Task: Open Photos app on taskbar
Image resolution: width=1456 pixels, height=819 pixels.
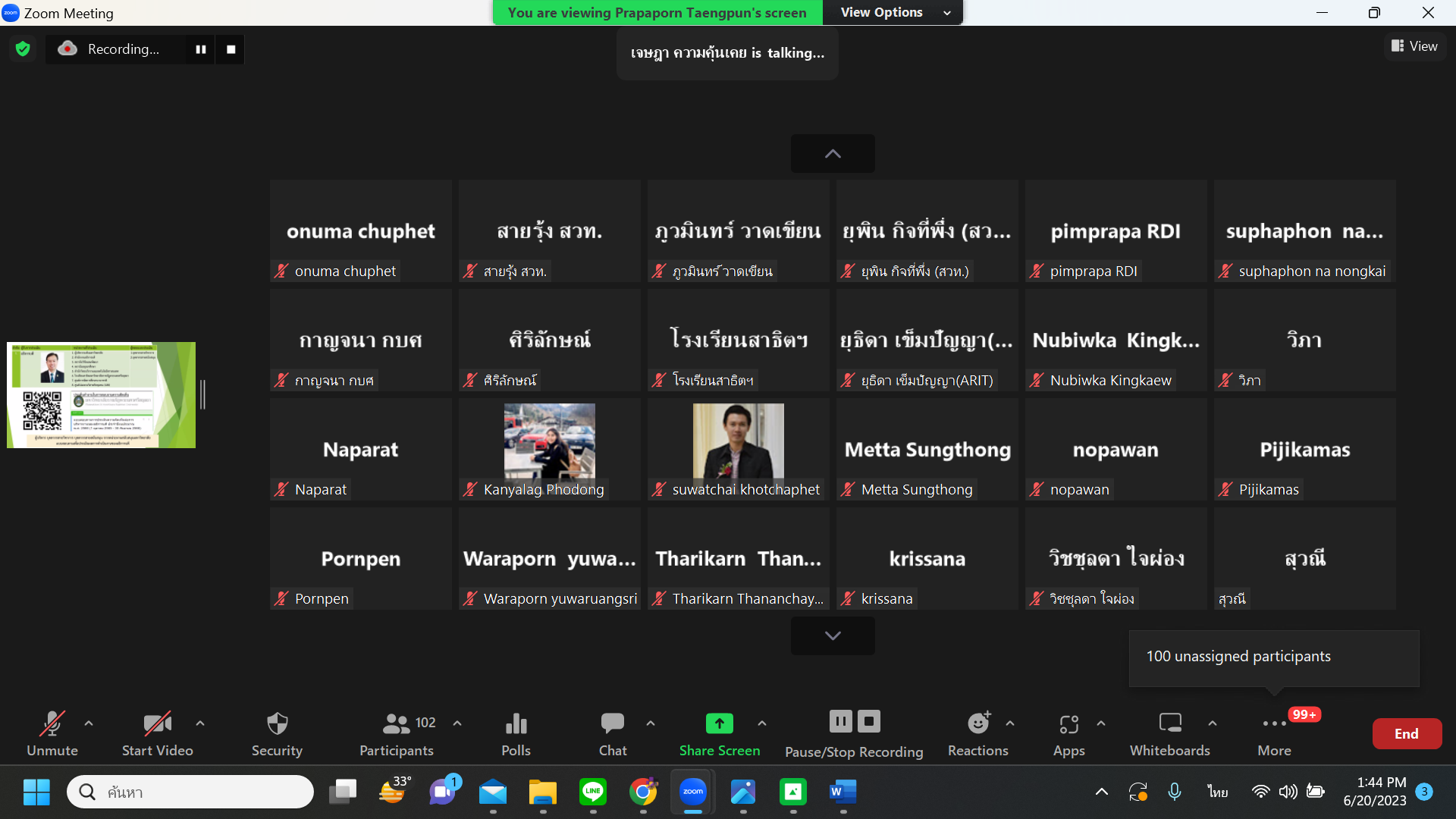Action: click(743, 792)
